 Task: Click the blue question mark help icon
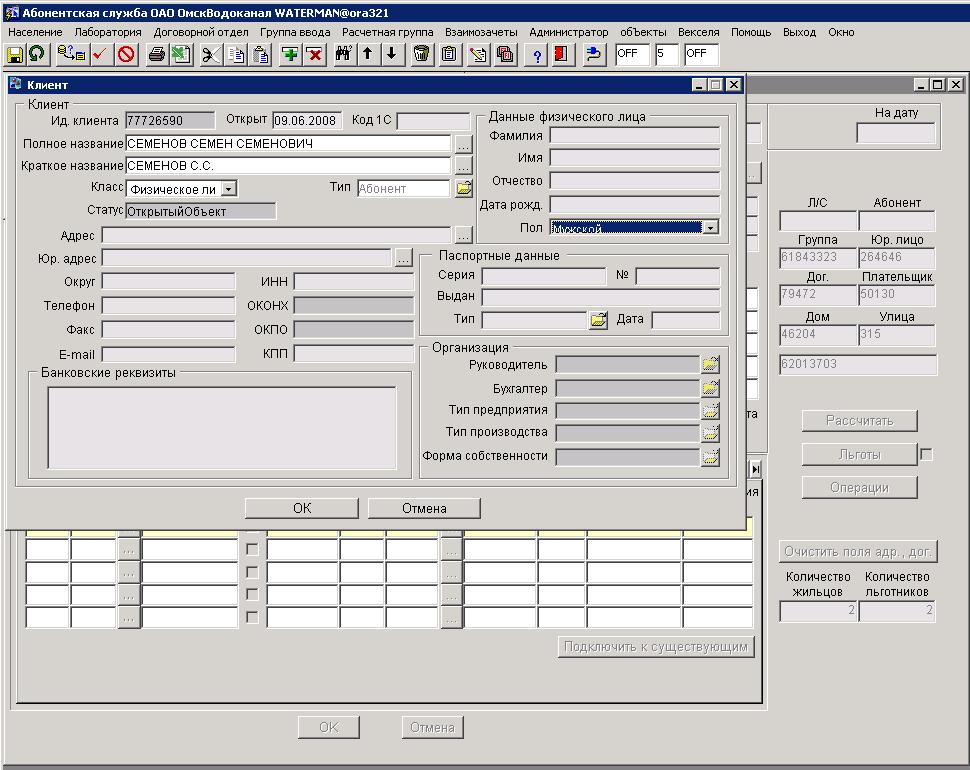(537, 54)
